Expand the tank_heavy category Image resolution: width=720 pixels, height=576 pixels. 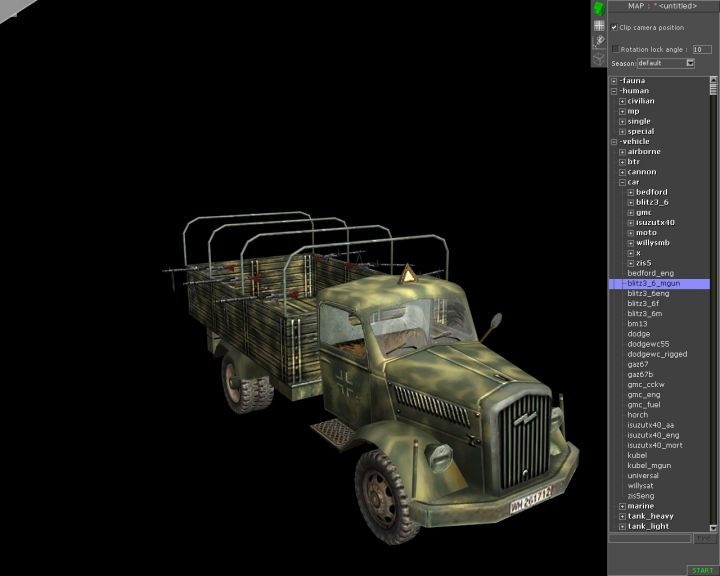622,516
